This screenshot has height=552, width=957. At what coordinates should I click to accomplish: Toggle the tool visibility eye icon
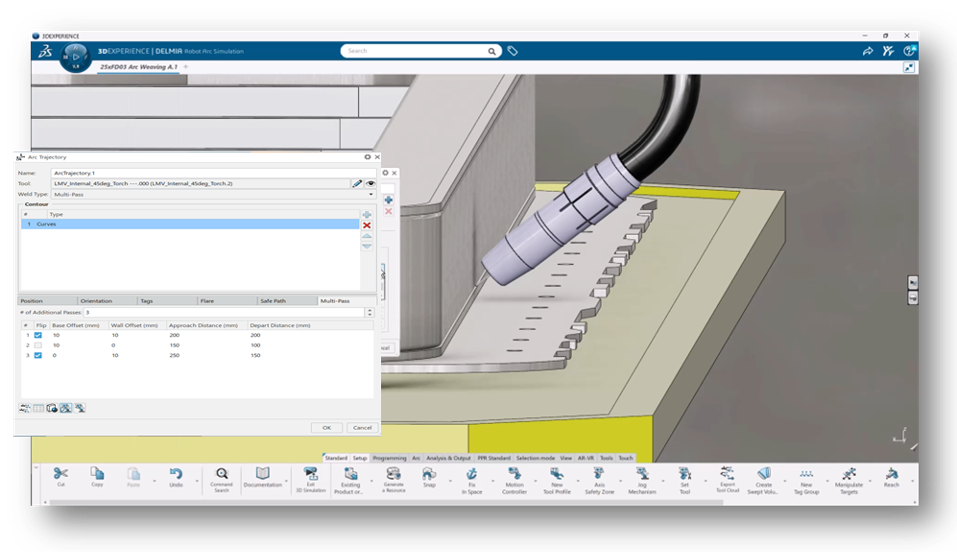pos(370,183)
